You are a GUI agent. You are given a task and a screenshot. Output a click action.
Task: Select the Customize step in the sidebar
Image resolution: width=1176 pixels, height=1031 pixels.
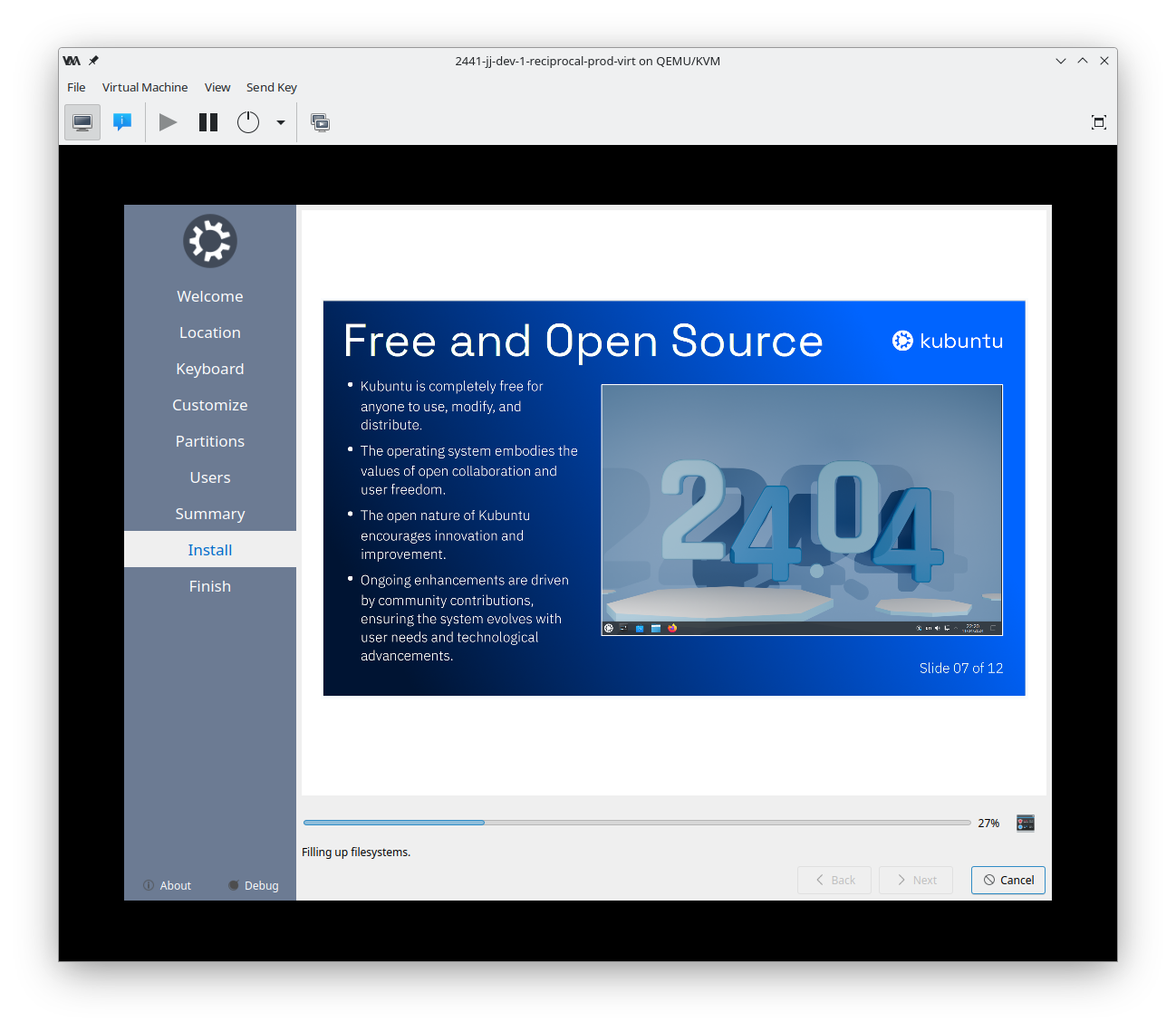pyautogui.click(x=210, y=405)
